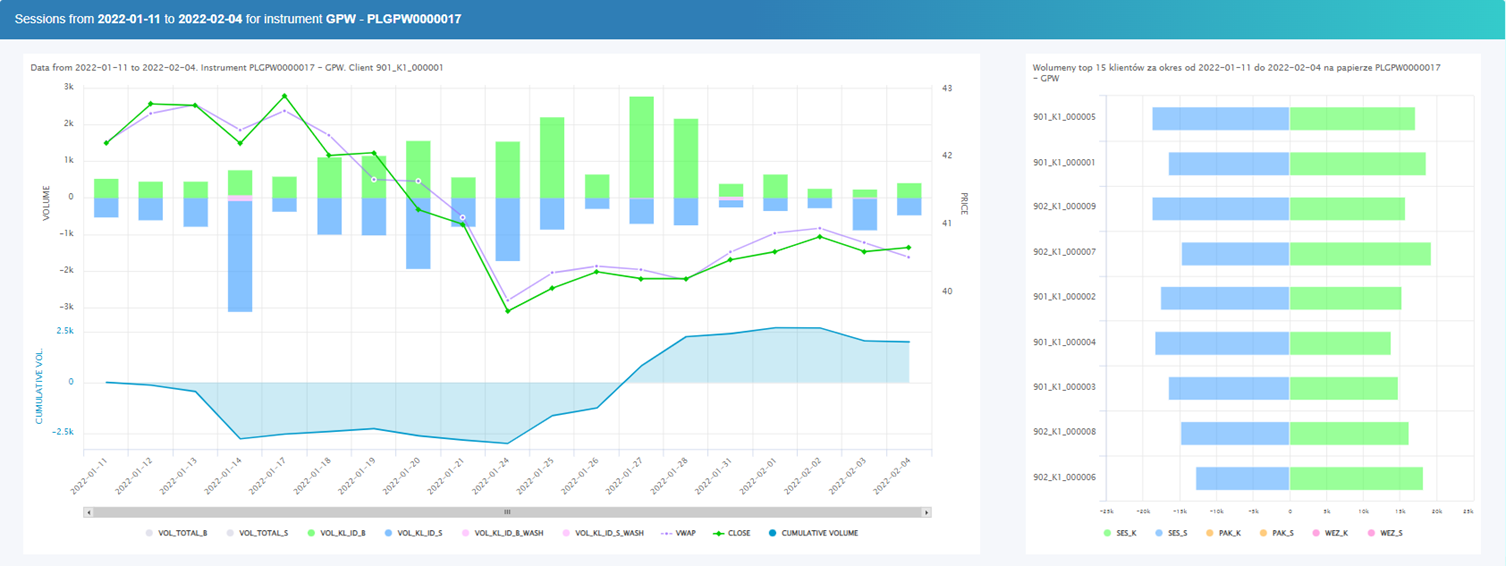The image size is (1506, 566).
Task: Click the chart scrollbar right arrow
Action: coord(926,512)
